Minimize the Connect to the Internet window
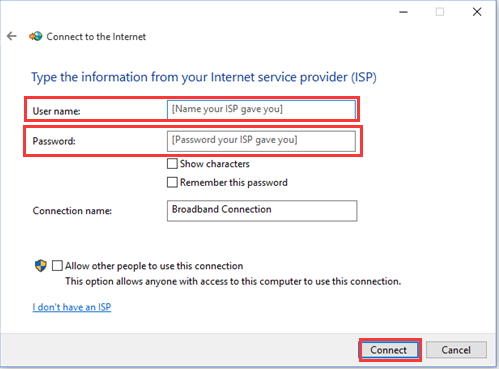Image resolution: width=499 pixels, height=369 pixels. pos(403,12)
